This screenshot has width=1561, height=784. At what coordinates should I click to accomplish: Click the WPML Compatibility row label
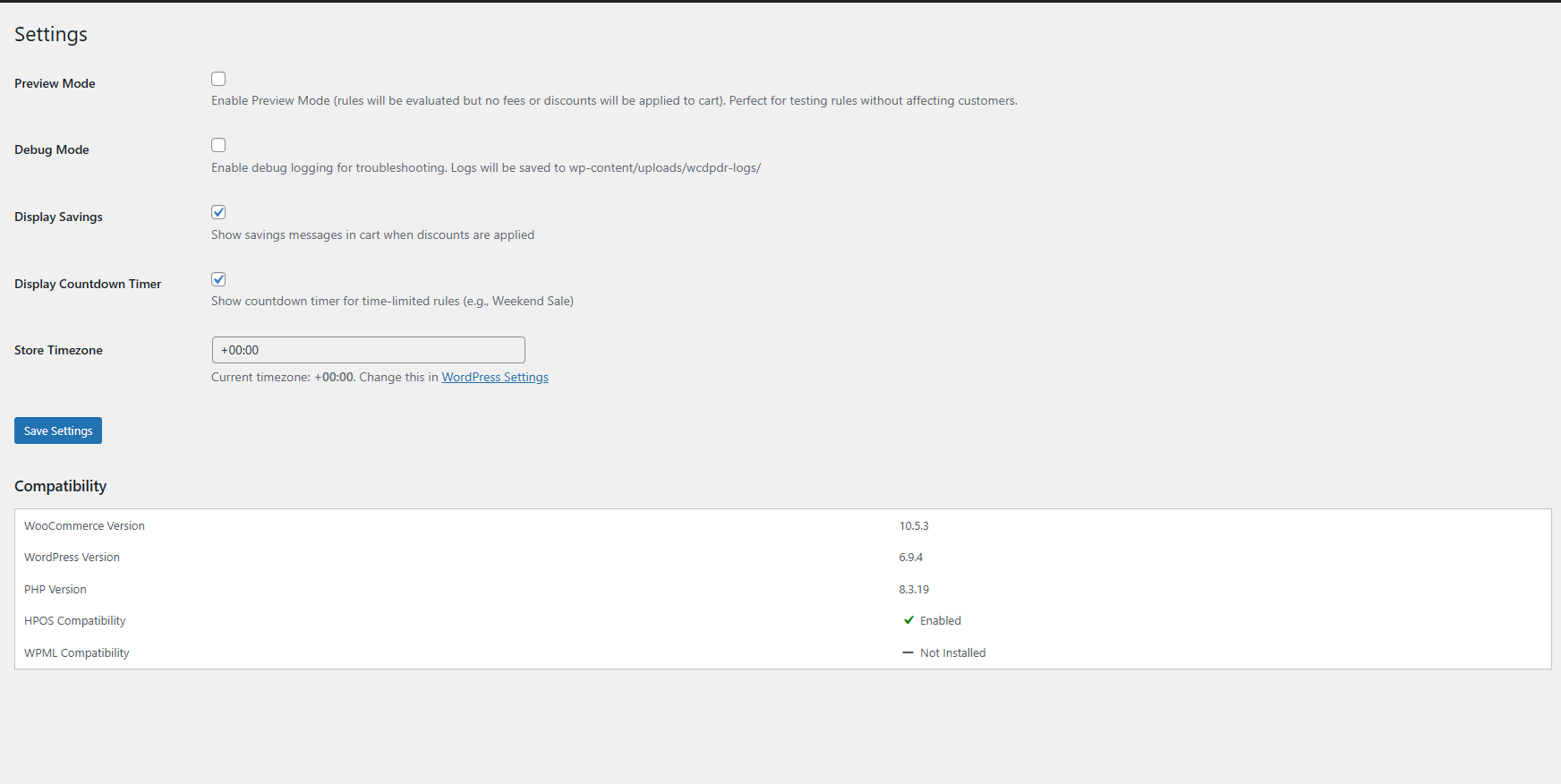coord(76,652)
